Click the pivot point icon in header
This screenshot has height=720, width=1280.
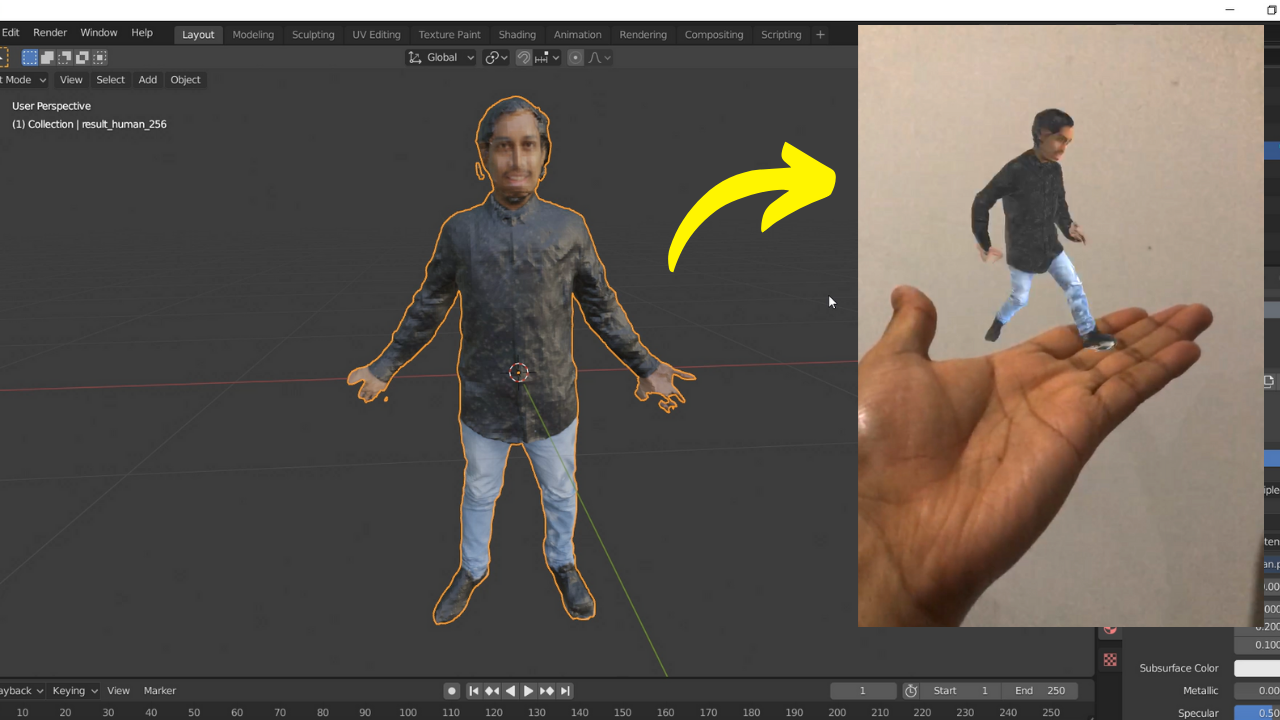click(x=494, y=57)
